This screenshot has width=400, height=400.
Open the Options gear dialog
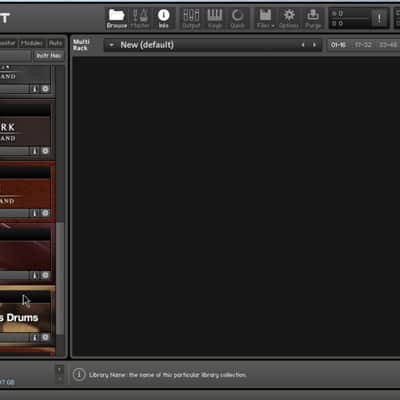coord(289,19)
